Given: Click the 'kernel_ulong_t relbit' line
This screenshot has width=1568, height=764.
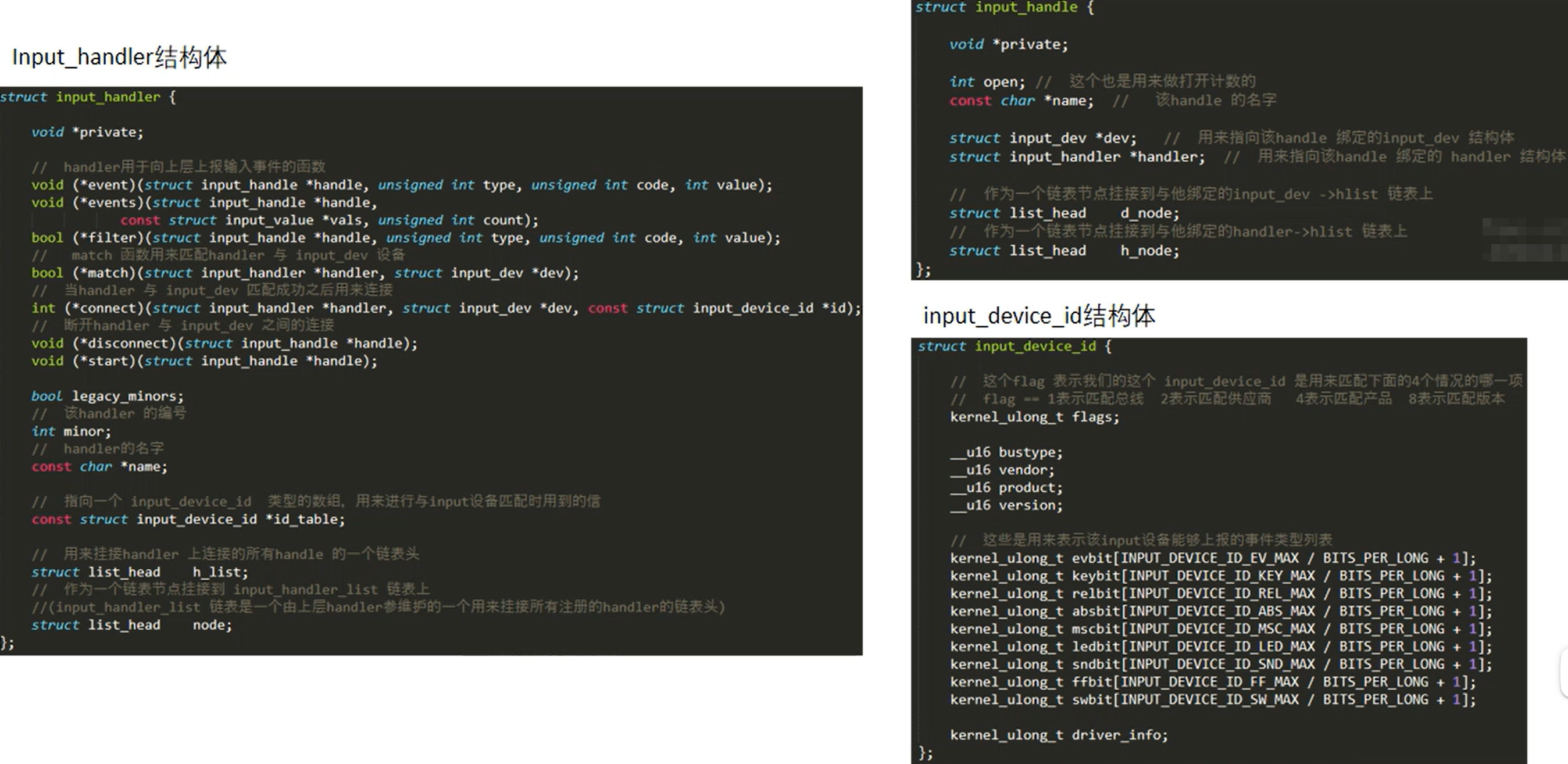Looking at the screenshot, I should 1221,594.
